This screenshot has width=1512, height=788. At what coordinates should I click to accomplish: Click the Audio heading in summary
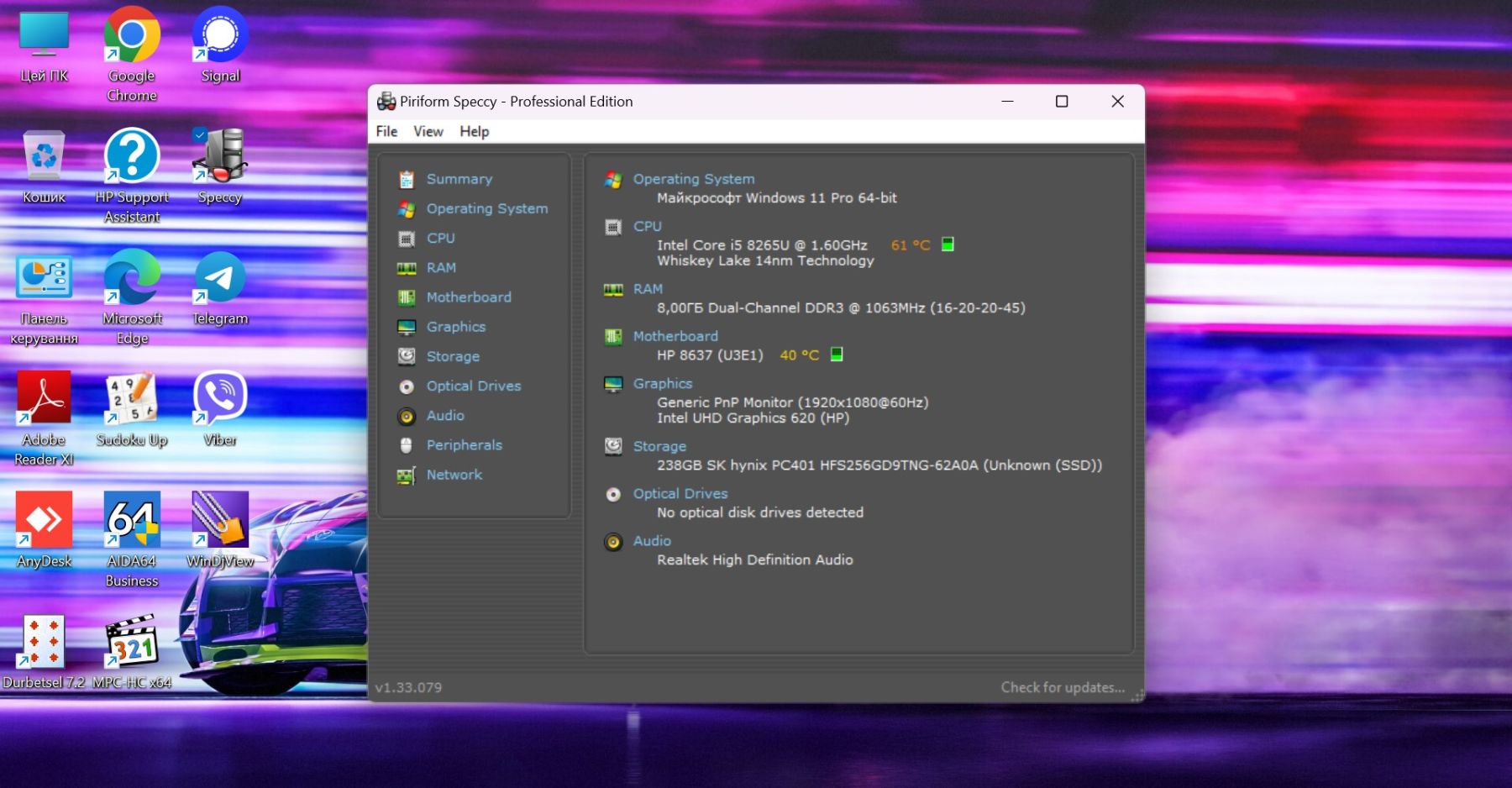tap(652, 541)
